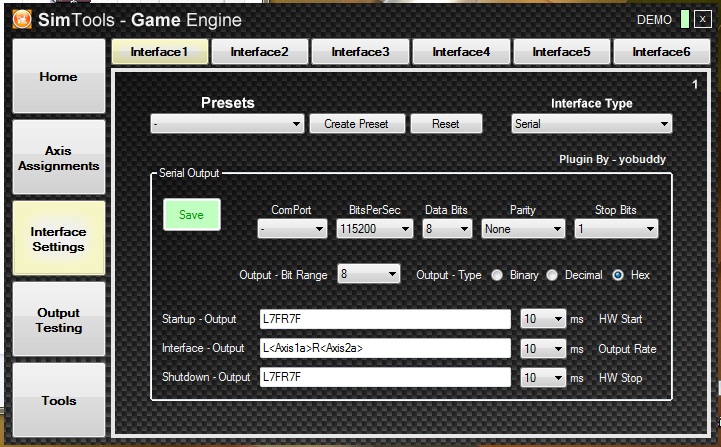Switch to Interface4 tab

coord(461,52)
